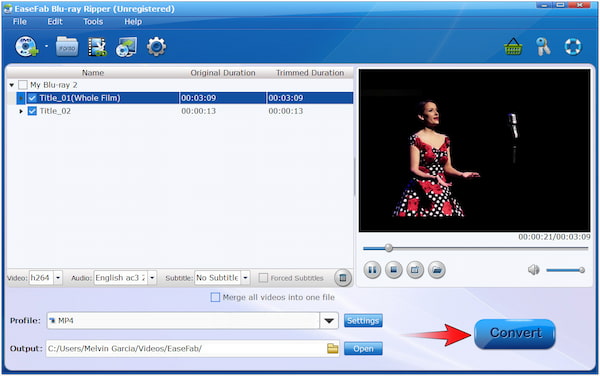Click the video preview area
Viewport: 600px width, 376px height.
(474, 150)
